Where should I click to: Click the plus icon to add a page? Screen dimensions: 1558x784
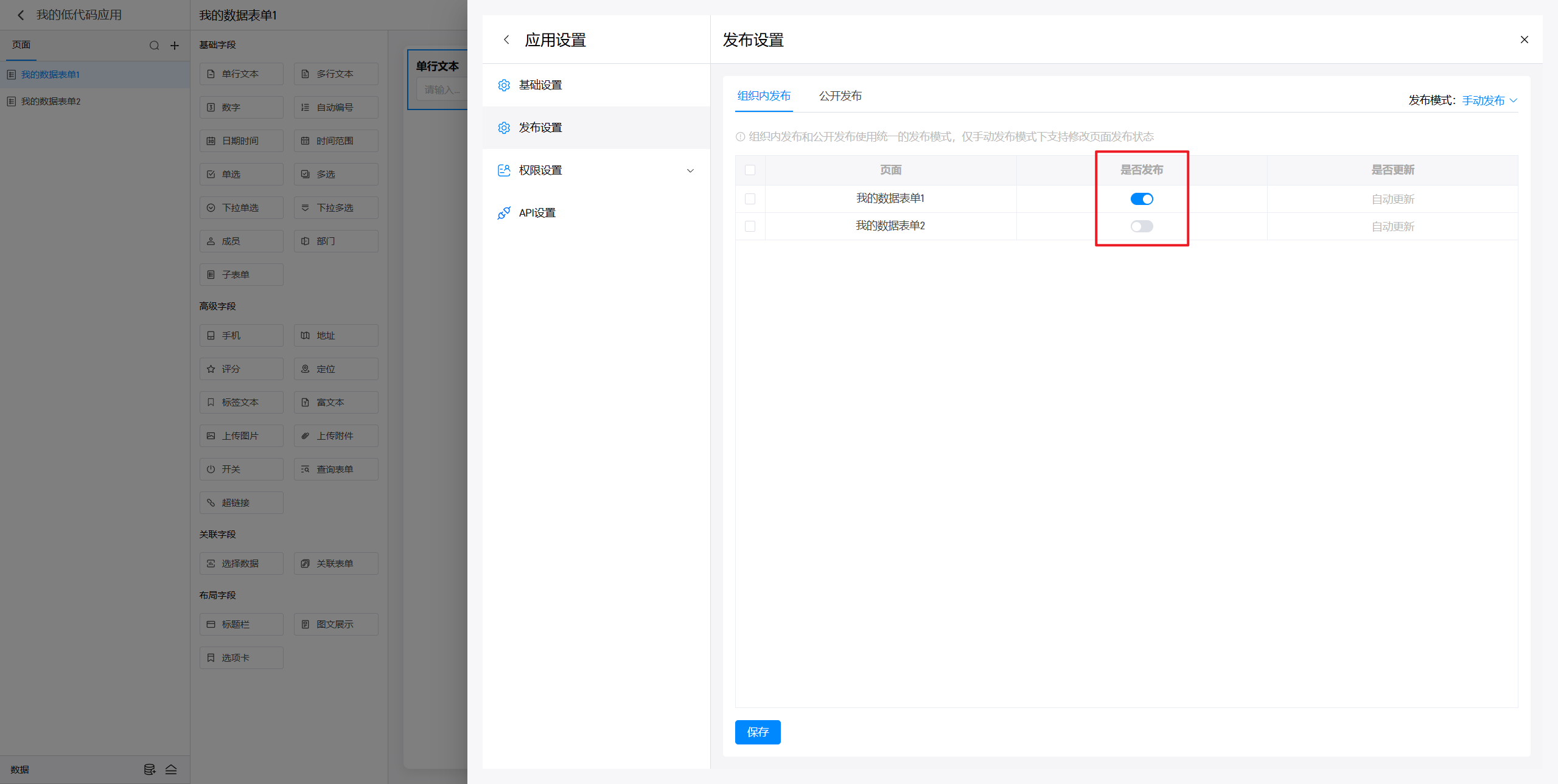[x=175, y=46]
